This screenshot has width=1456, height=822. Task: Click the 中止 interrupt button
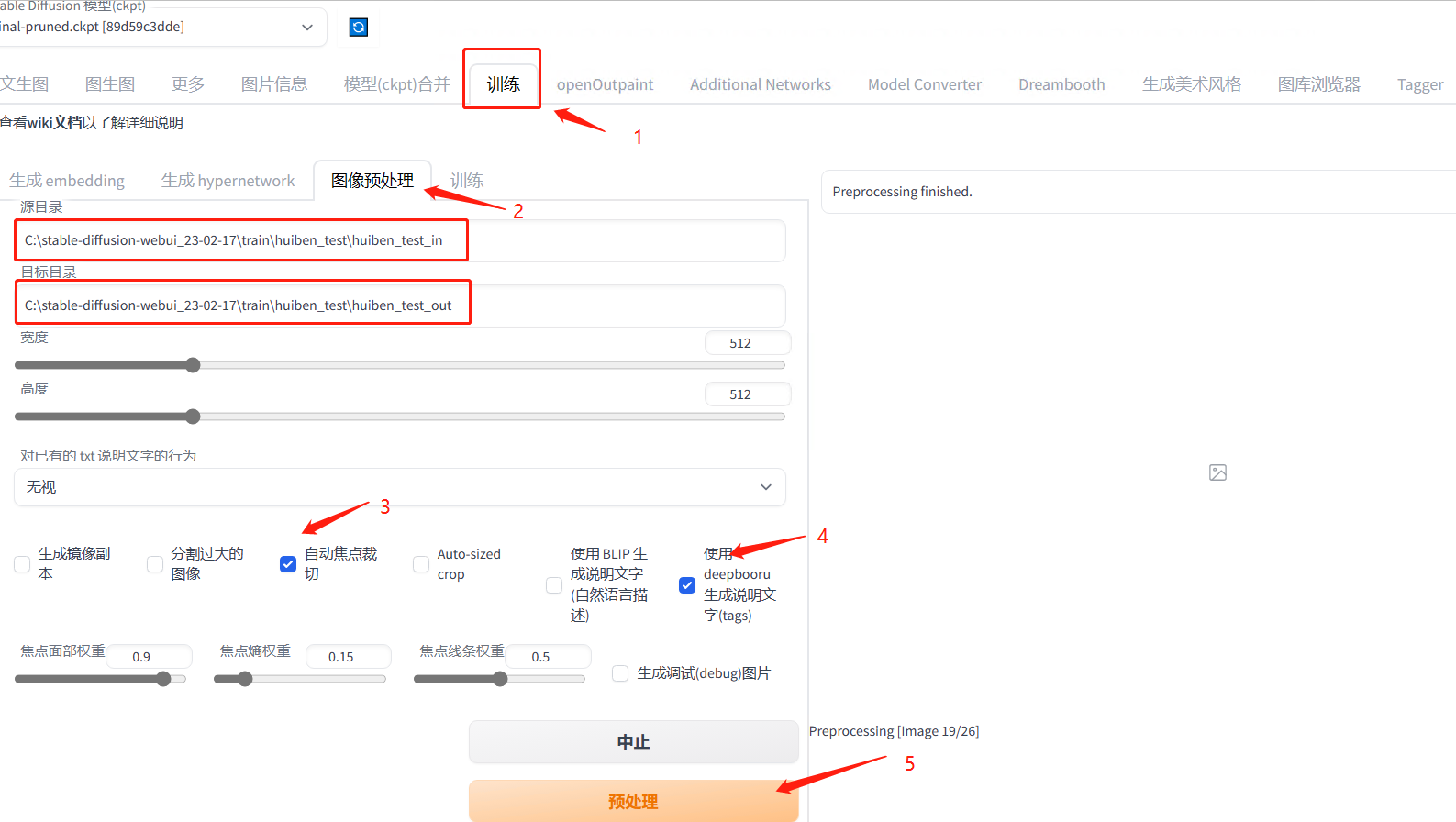pos(633,742)
